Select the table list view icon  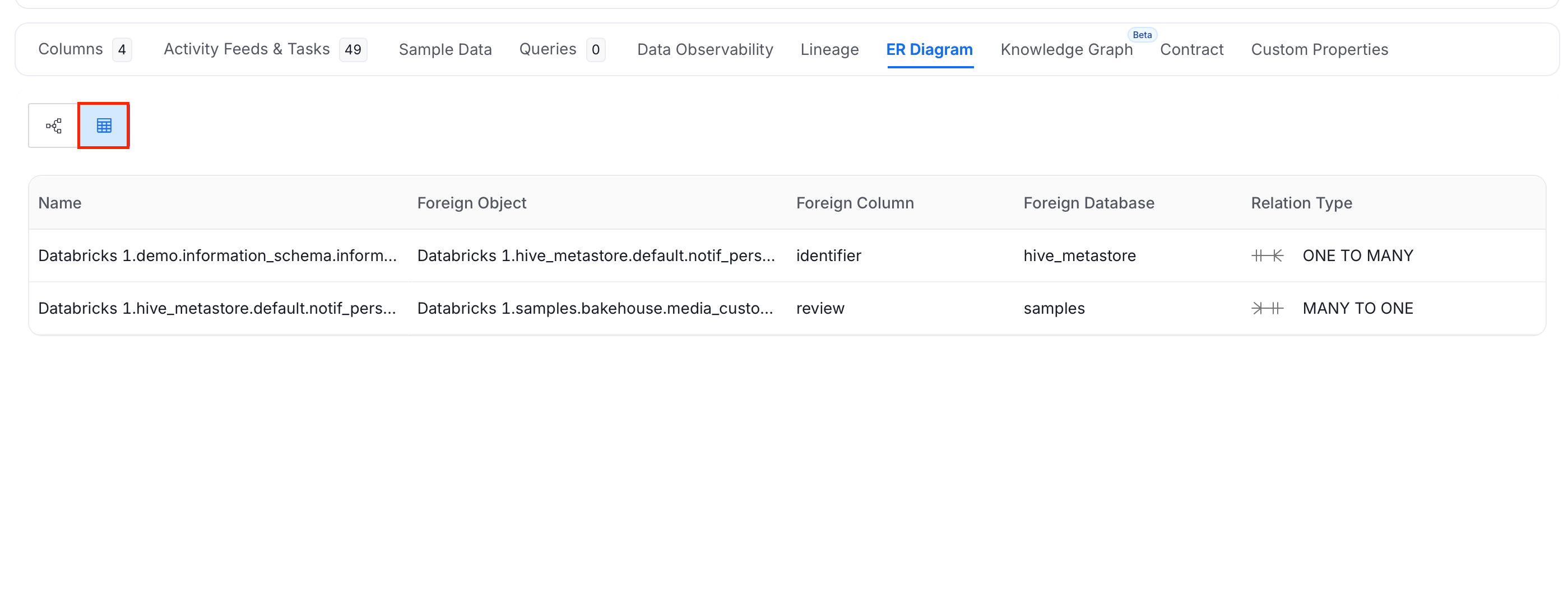click(x=104, y=125)
